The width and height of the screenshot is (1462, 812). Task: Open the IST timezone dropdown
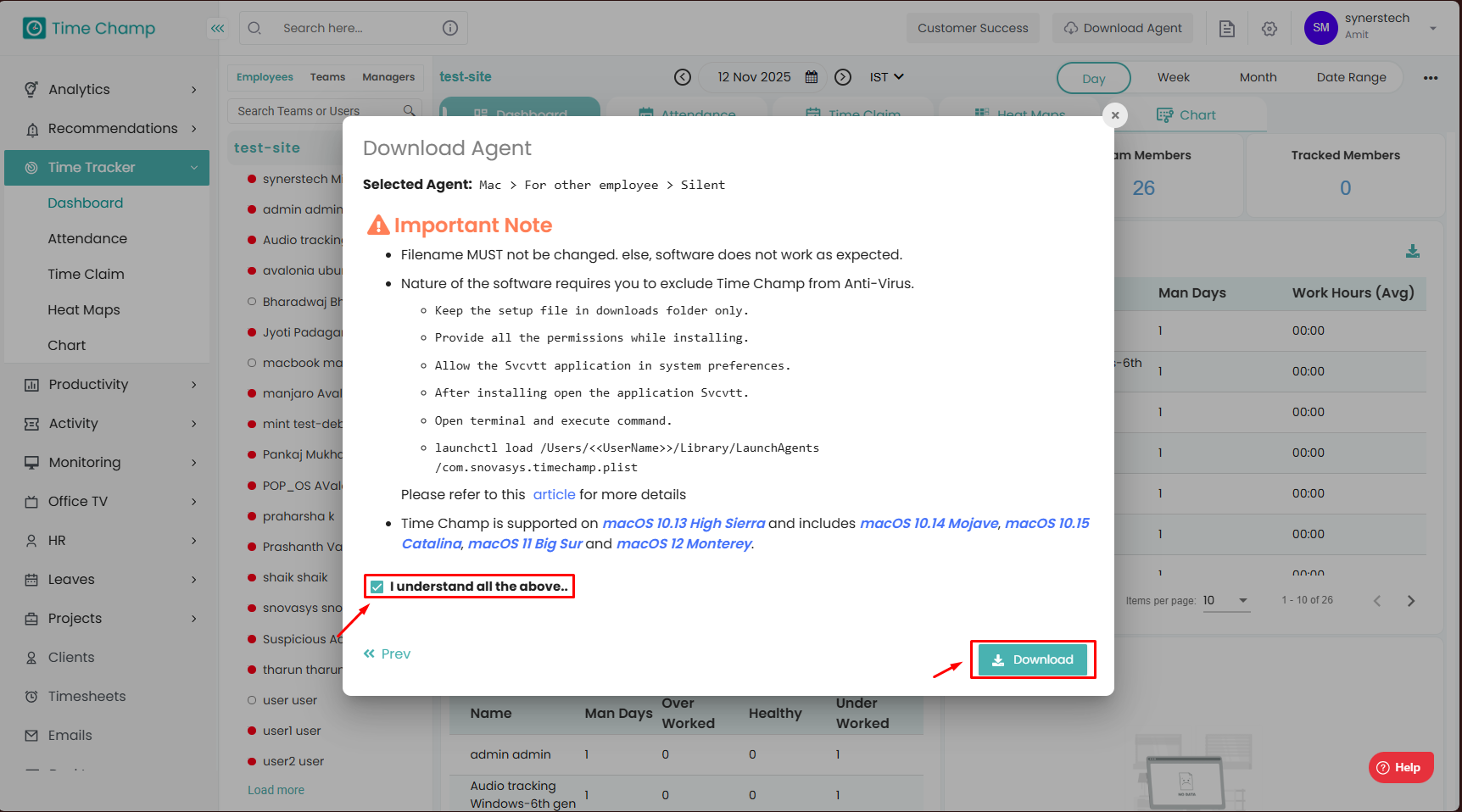click(x=886, y=77)
